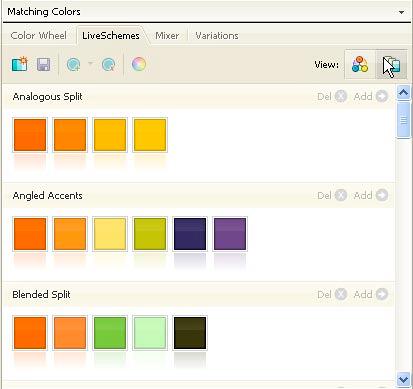This screenshot has height=389, width=413.
Task: Click Del X icon for Analogous Split
Action: pyautogui.click(x=341, y=96)
